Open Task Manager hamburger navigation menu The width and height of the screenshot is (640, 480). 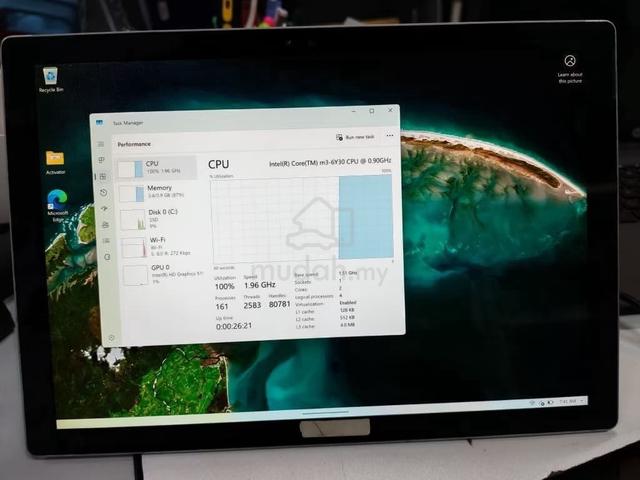pos(101,144)
